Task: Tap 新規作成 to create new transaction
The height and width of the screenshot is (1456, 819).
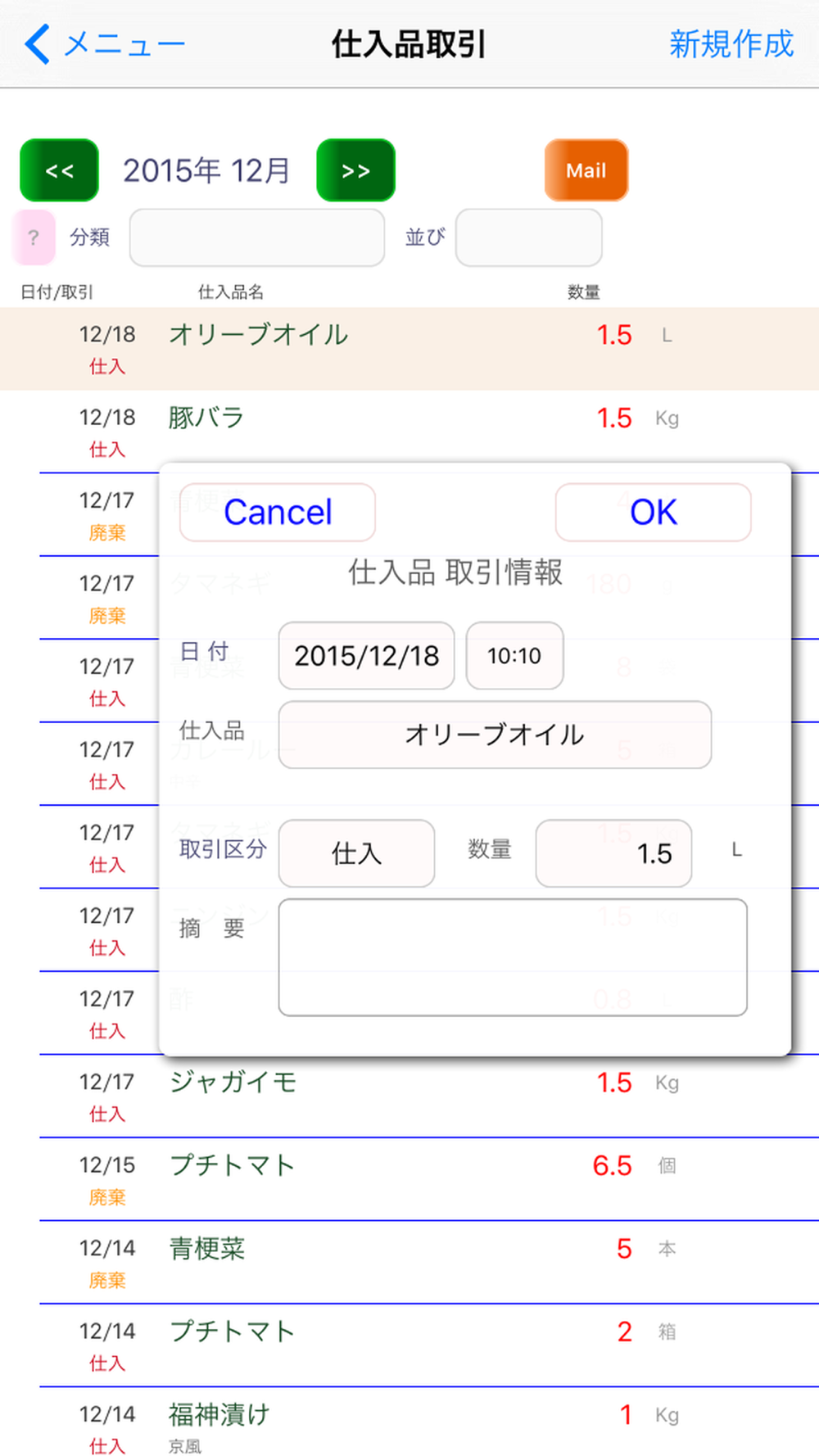Action: click(731, 43)
